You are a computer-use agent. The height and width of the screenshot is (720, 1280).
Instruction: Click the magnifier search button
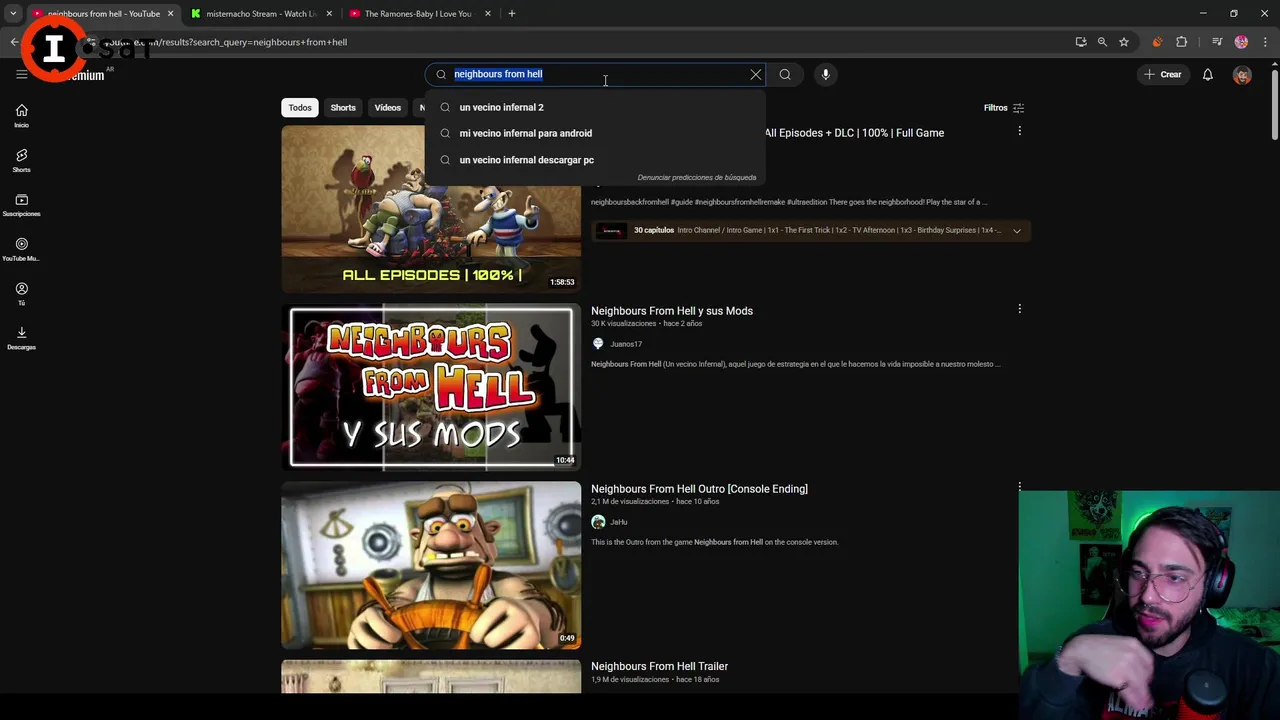pos(785,74)
